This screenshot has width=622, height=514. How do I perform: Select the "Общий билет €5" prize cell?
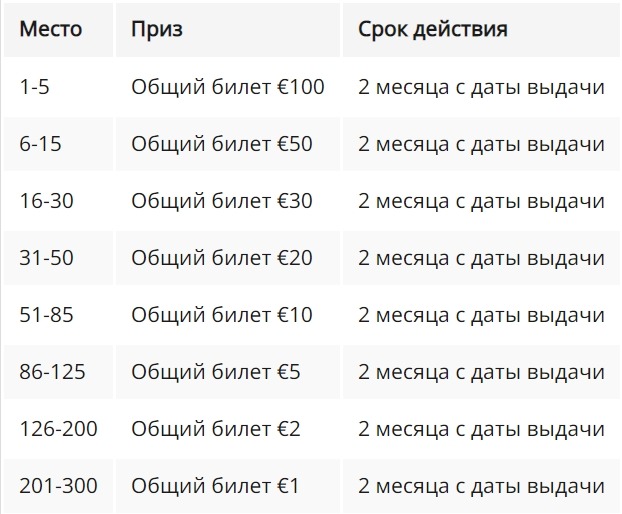click(216, 372)
